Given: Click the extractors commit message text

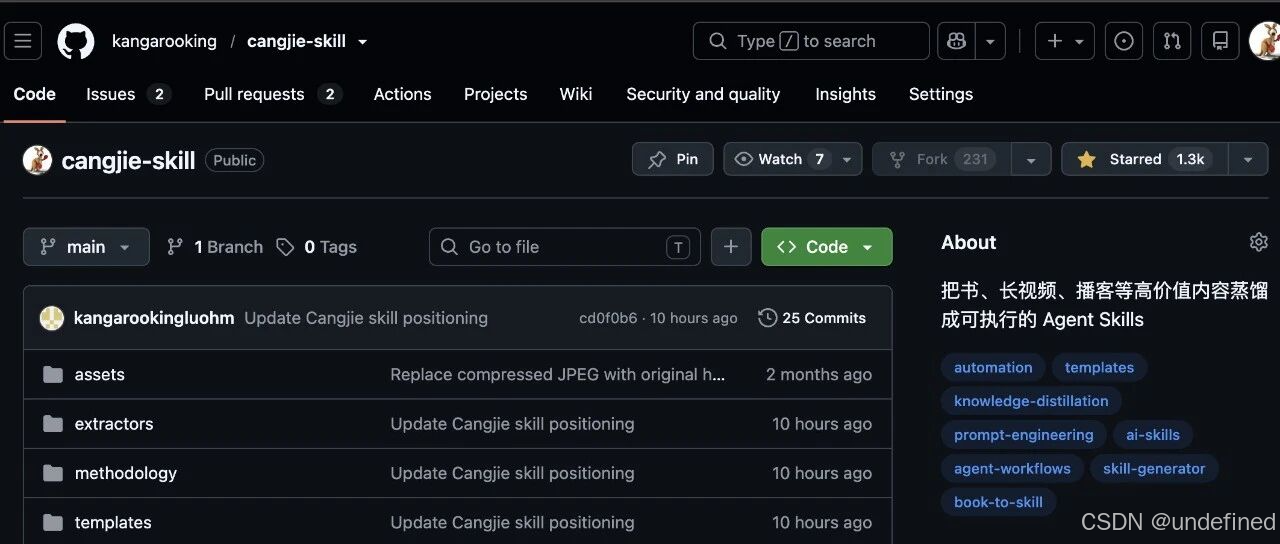Looking at the screenshot, I should tap(512, 424).
